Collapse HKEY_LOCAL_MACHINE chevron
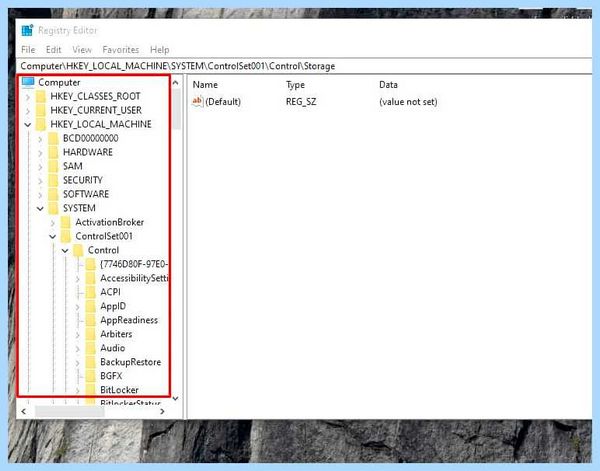The height and width of the screenshot is (471, 600). [x=28, y=125]
